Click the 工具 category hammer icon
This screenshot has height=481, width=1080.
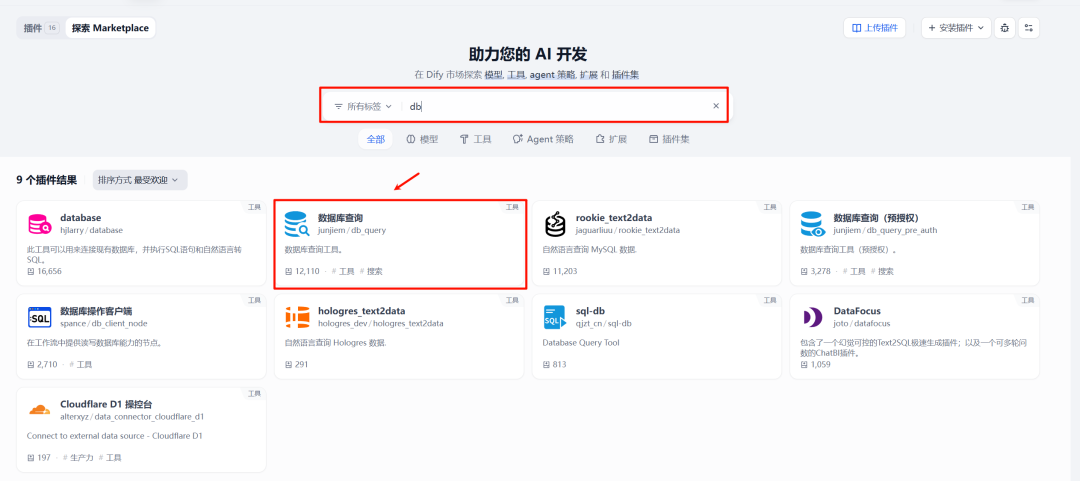click(x=464, y=139)
